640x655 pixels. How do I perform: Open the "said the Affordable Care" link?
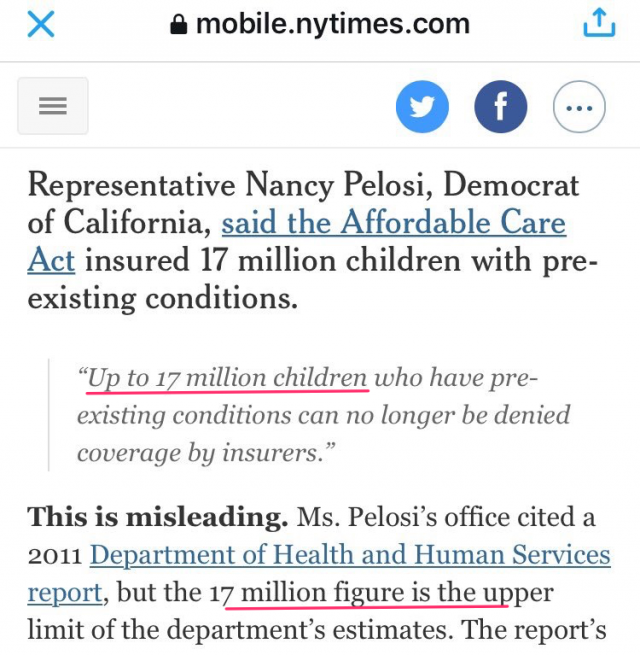point(393,222)
